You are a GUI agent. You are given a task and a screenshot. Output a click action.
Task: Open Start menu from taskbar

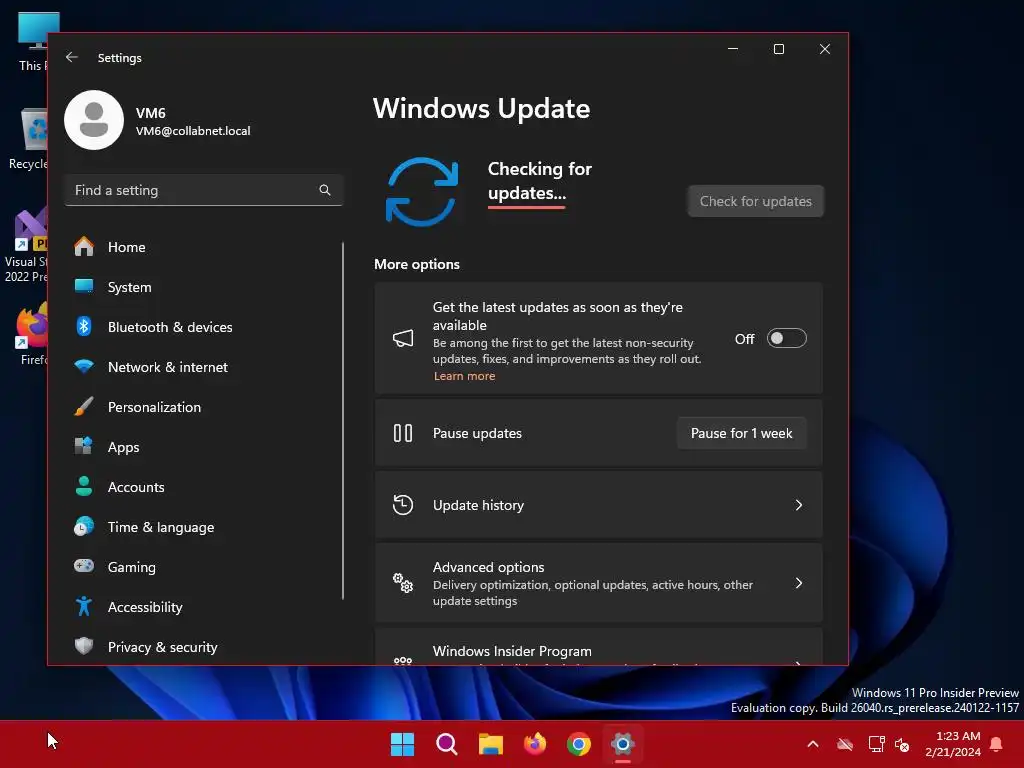point(402,744)
